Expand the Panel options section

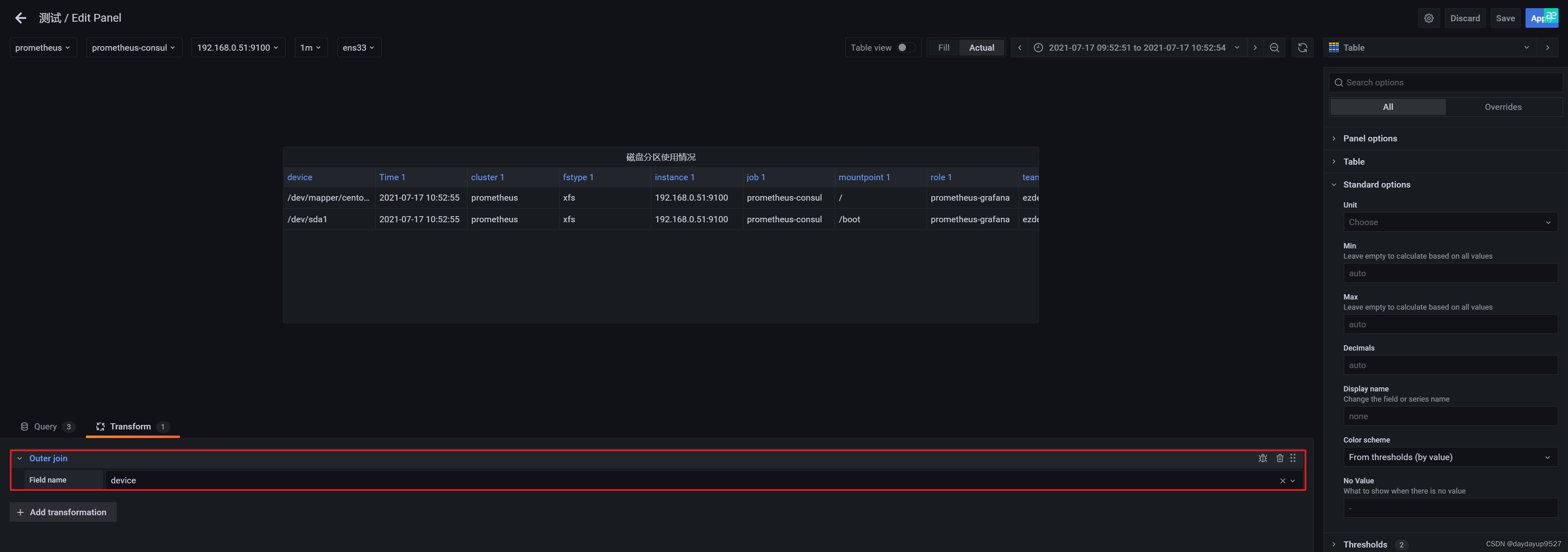(1369, 138)
